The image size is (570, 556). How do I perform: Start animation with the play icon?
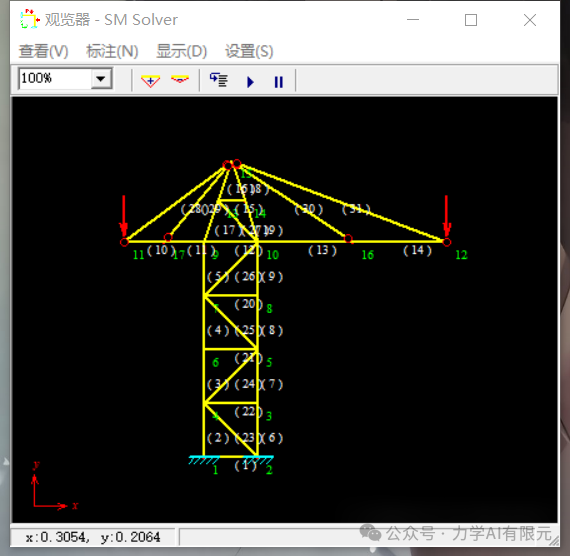tap(250, 81)
